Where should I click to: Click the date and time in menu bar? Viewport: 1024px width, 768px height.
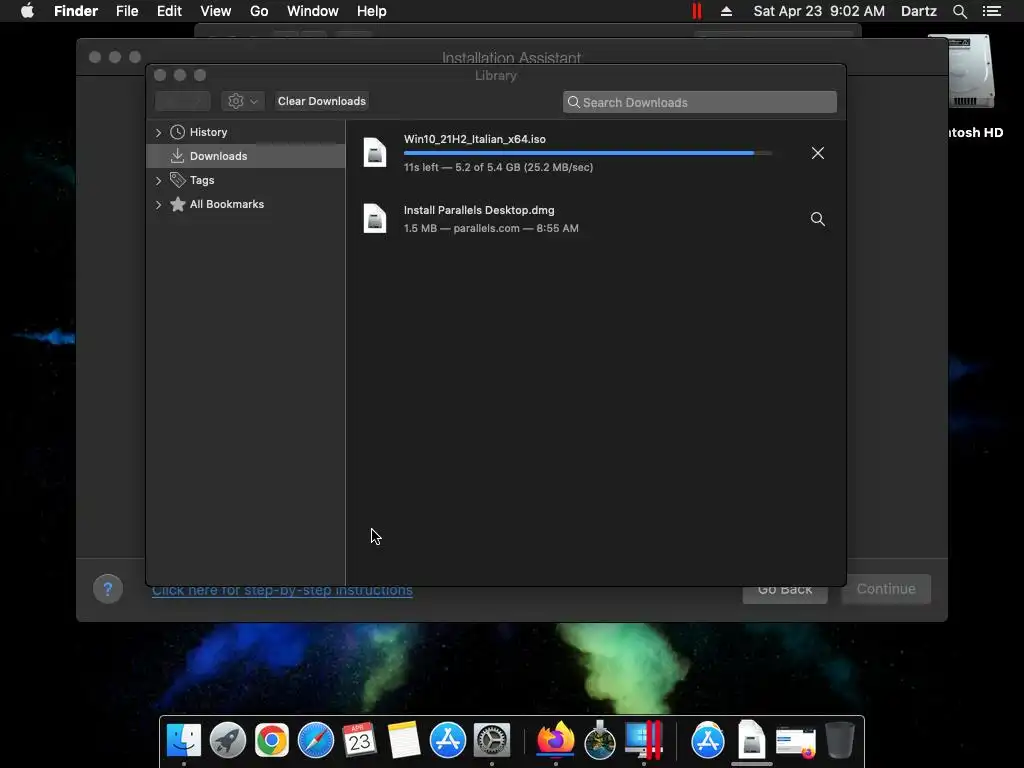coord(819,11)
